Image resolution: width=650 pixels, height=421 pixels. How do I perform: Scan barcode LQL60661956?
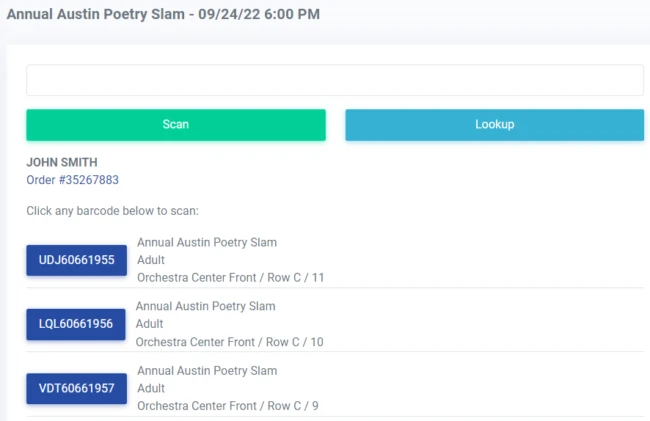point(76,324)
